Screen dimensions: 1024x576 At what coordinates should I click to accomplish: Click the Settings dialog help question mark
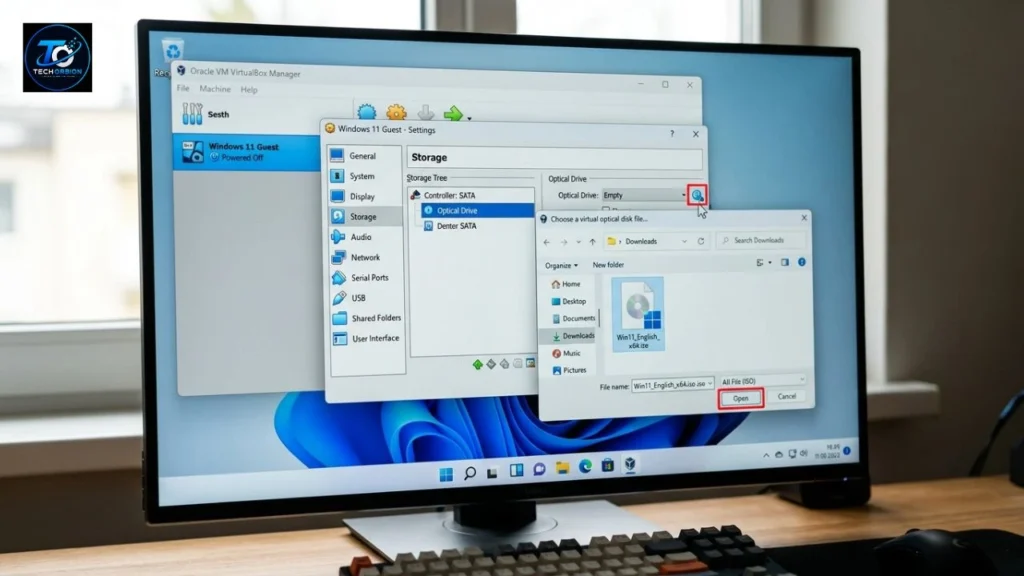[671, 133]
